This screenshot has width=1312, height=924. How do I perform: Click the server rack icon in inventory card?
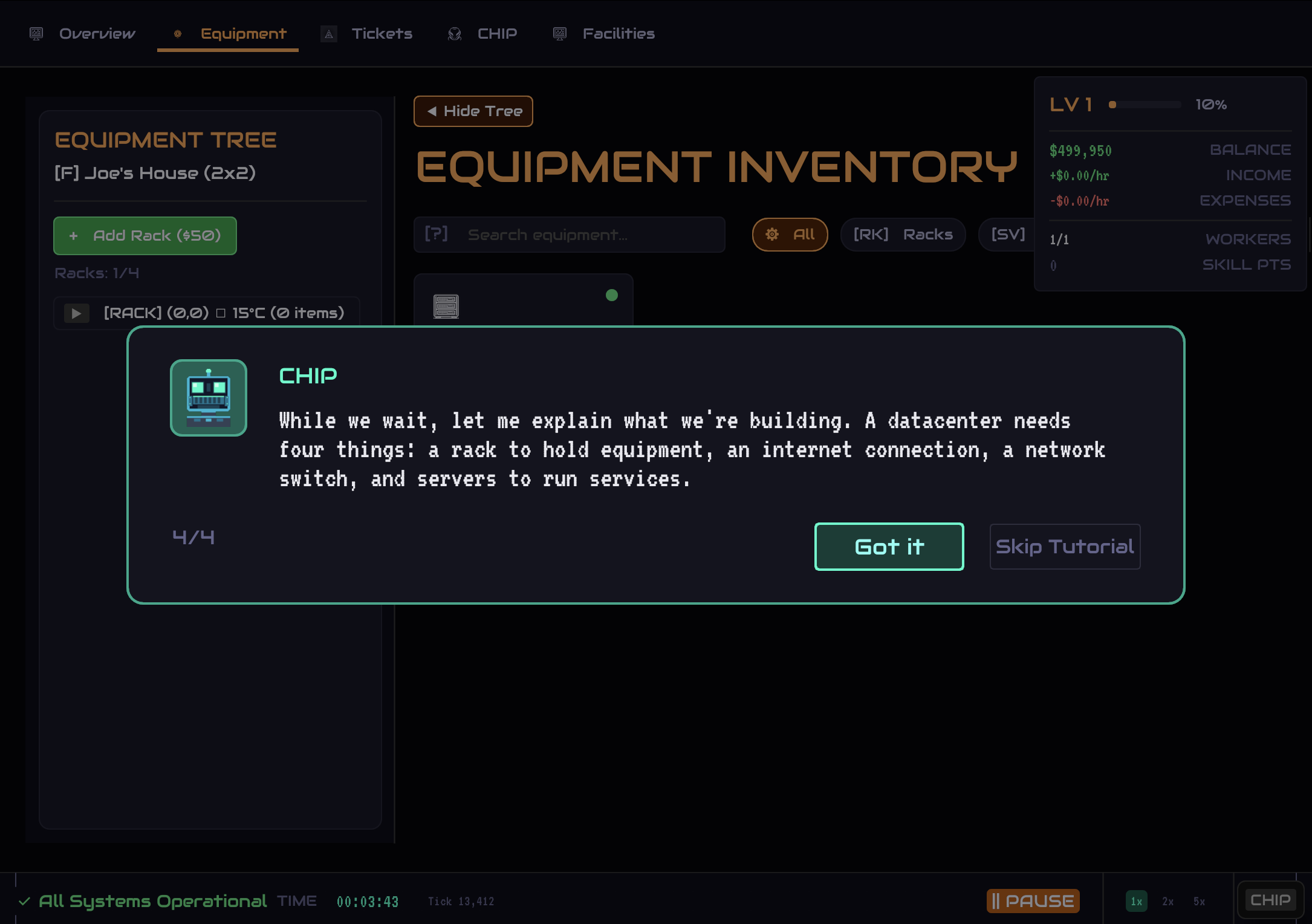tap(446, 306)
